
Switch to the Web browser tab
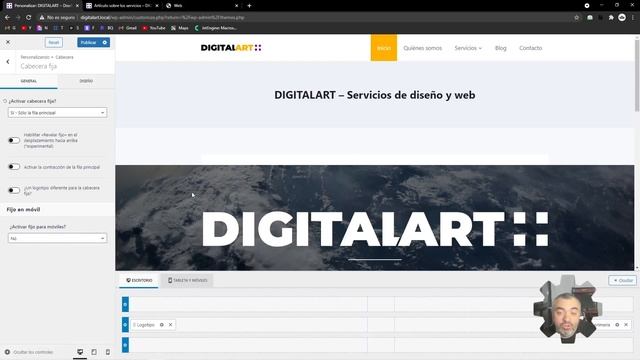click(x=202, y=6)
